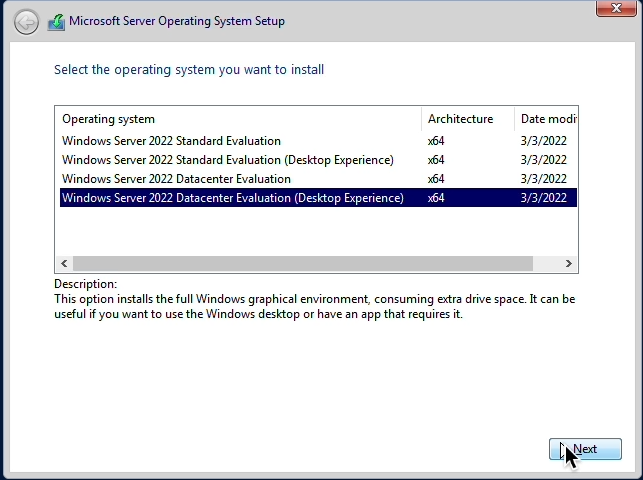Click x64 cell in Standard Evaluation row
Image resolution: width=643 pixels, height=480 pixels.
point(436,141)
